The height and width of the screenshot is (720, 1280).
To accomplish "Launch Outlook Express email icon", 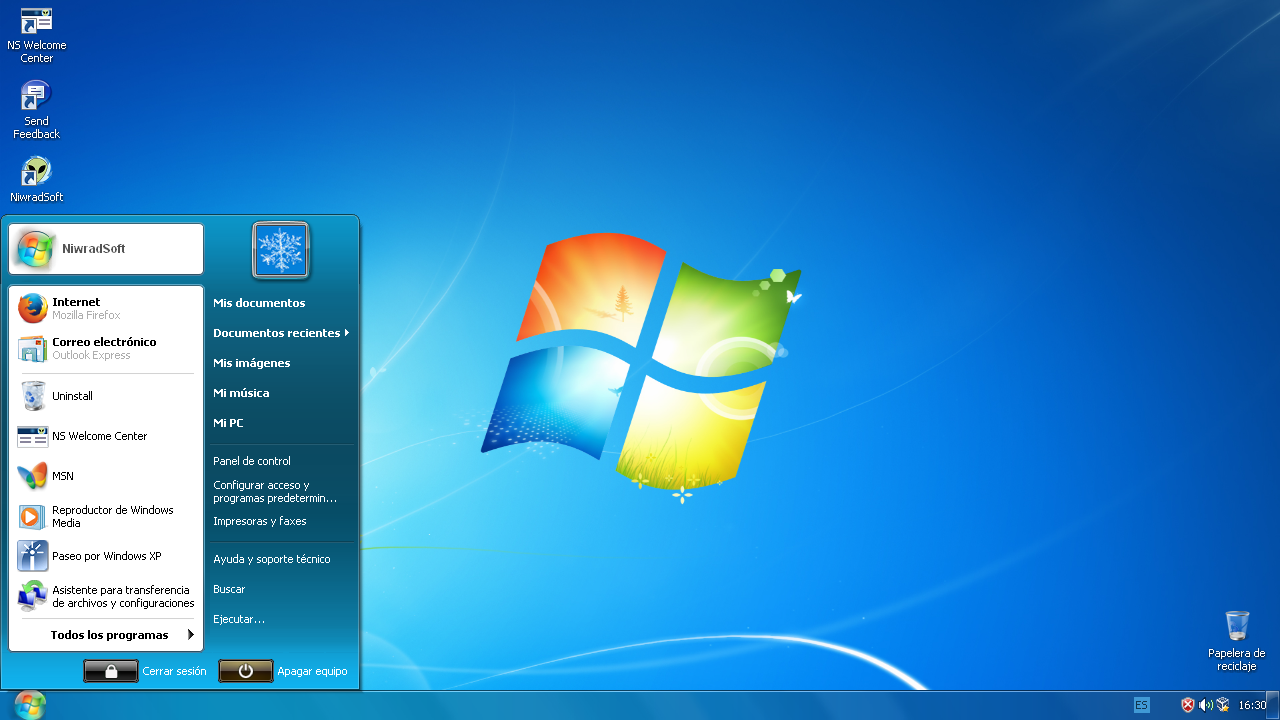I will [33, 348].
